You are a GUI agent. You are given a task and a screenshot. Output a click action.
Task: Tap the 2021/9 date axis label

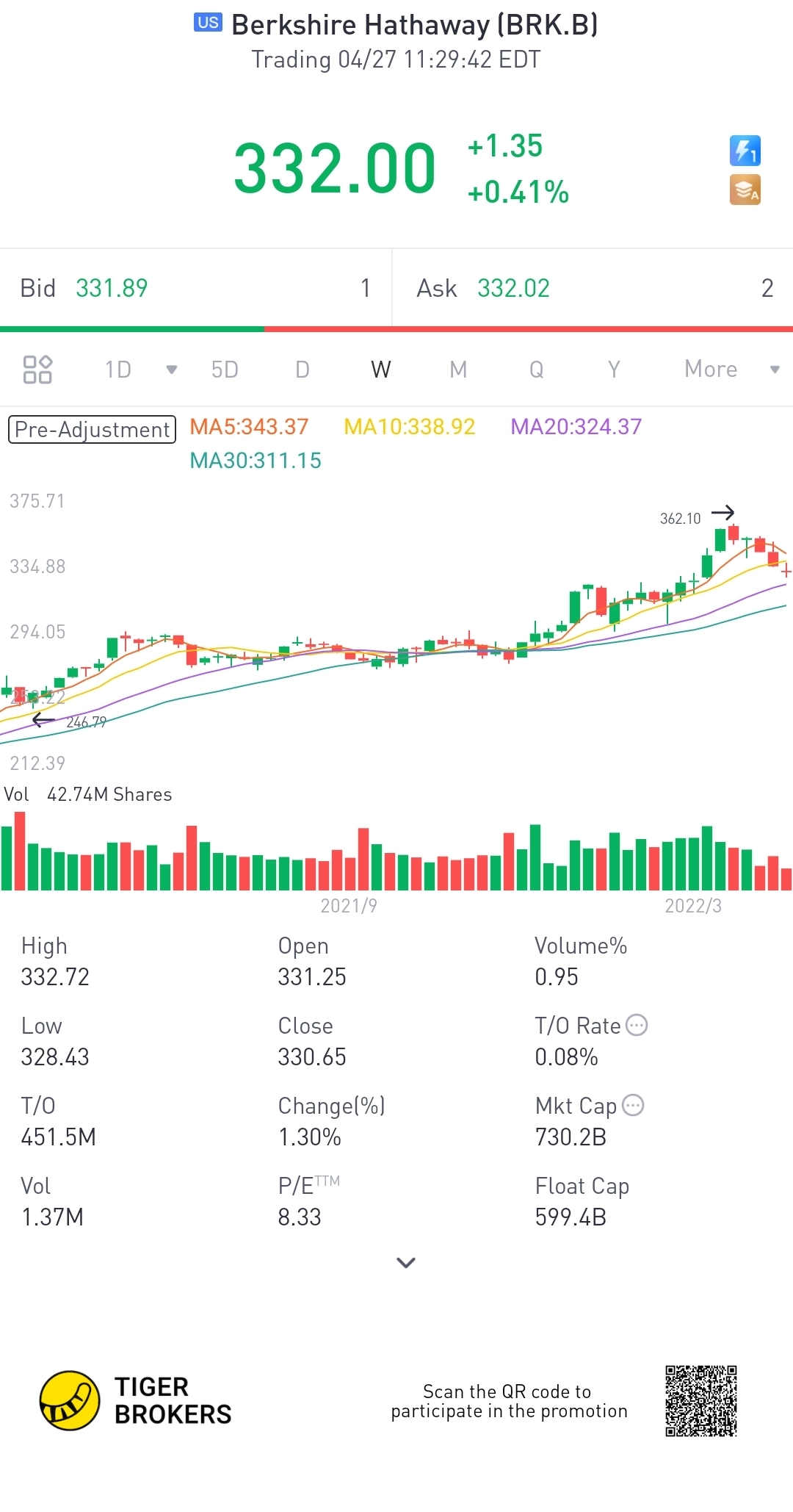[349, 906]
